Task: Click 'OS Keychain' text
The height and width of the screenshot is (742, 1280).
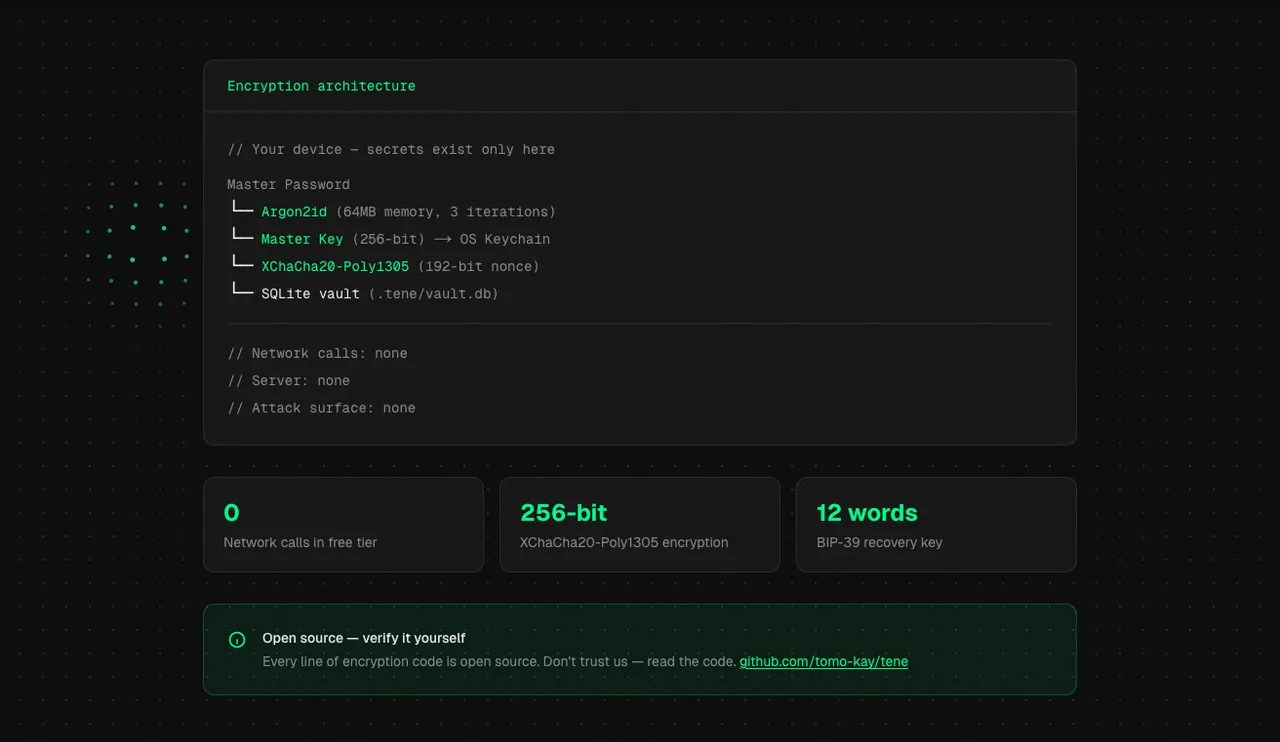Action: (505, 239)
